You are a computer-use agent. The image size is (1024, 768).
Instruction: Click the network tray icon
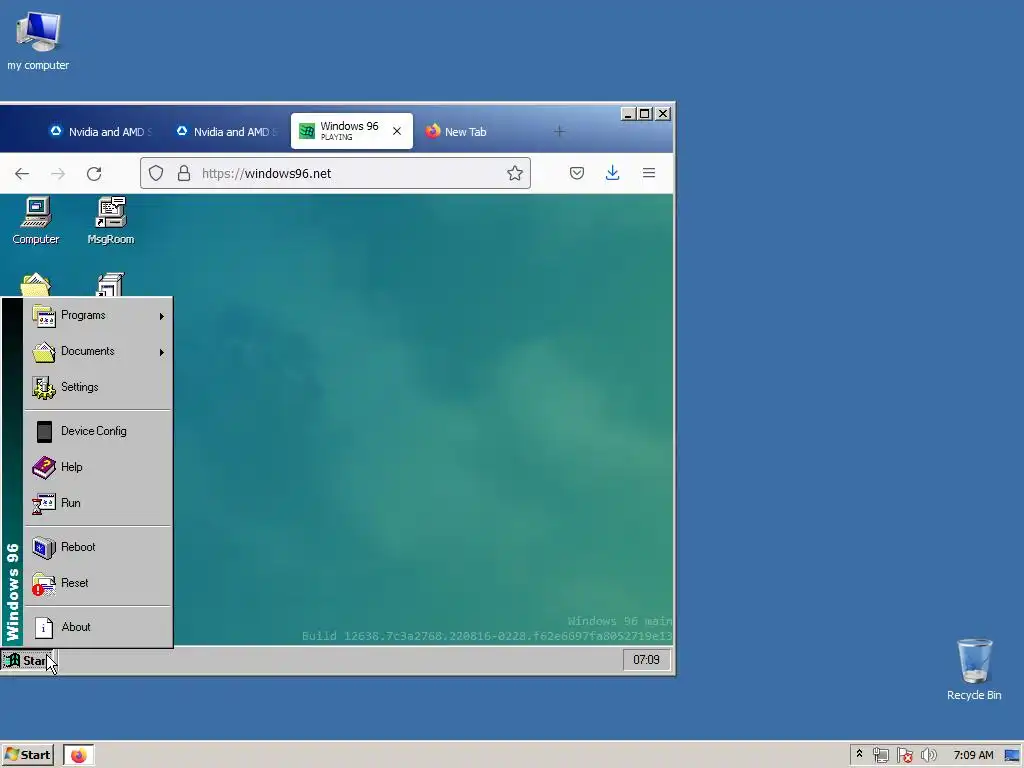coord(881,755)
